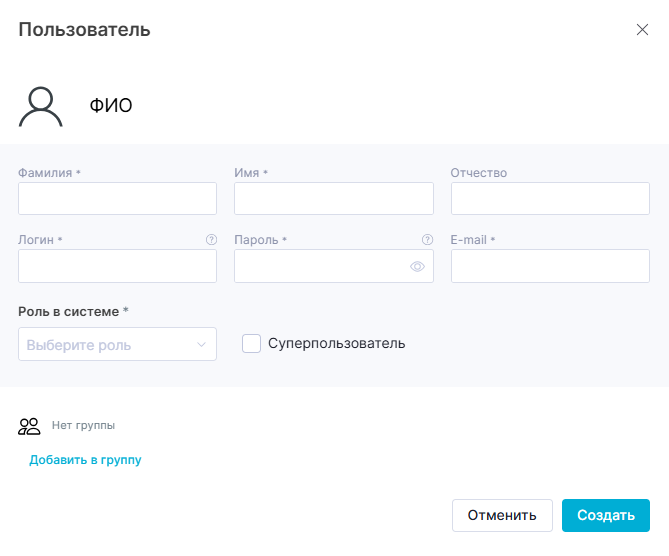Close the Пользователь dialog with the X
Image resolution: width=669 pixels, height=556 pixels.
642,30
